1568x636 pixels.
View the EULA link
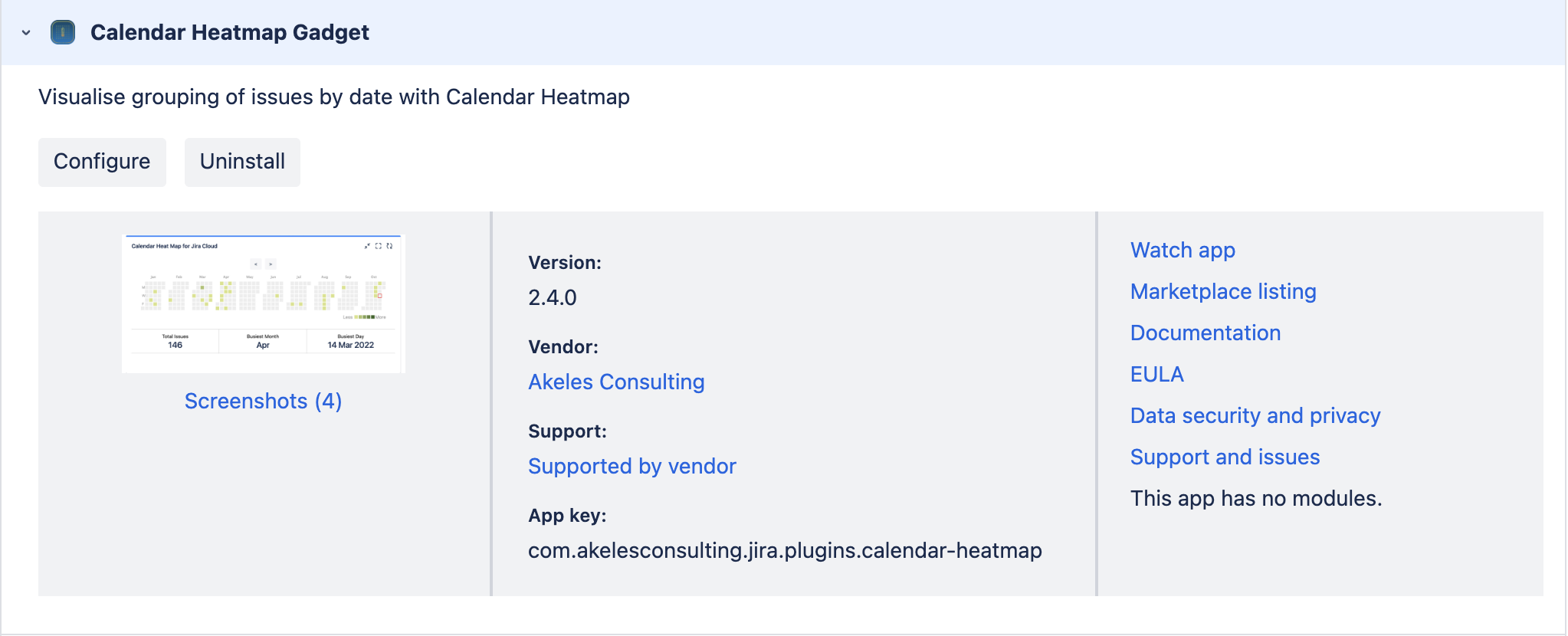[1157, 374]
